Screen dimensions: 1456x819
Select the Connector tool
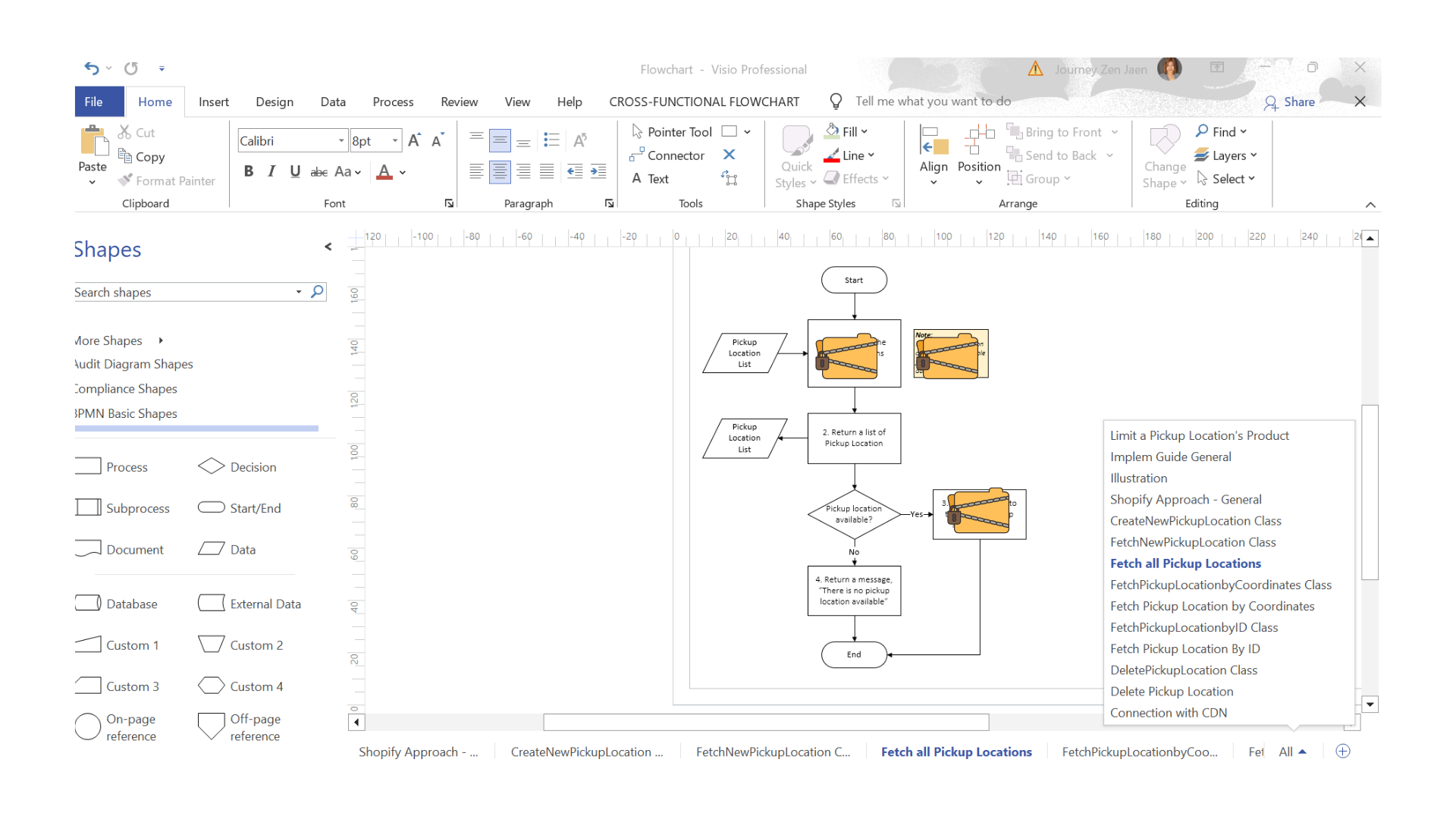click(x=667, y=155)
